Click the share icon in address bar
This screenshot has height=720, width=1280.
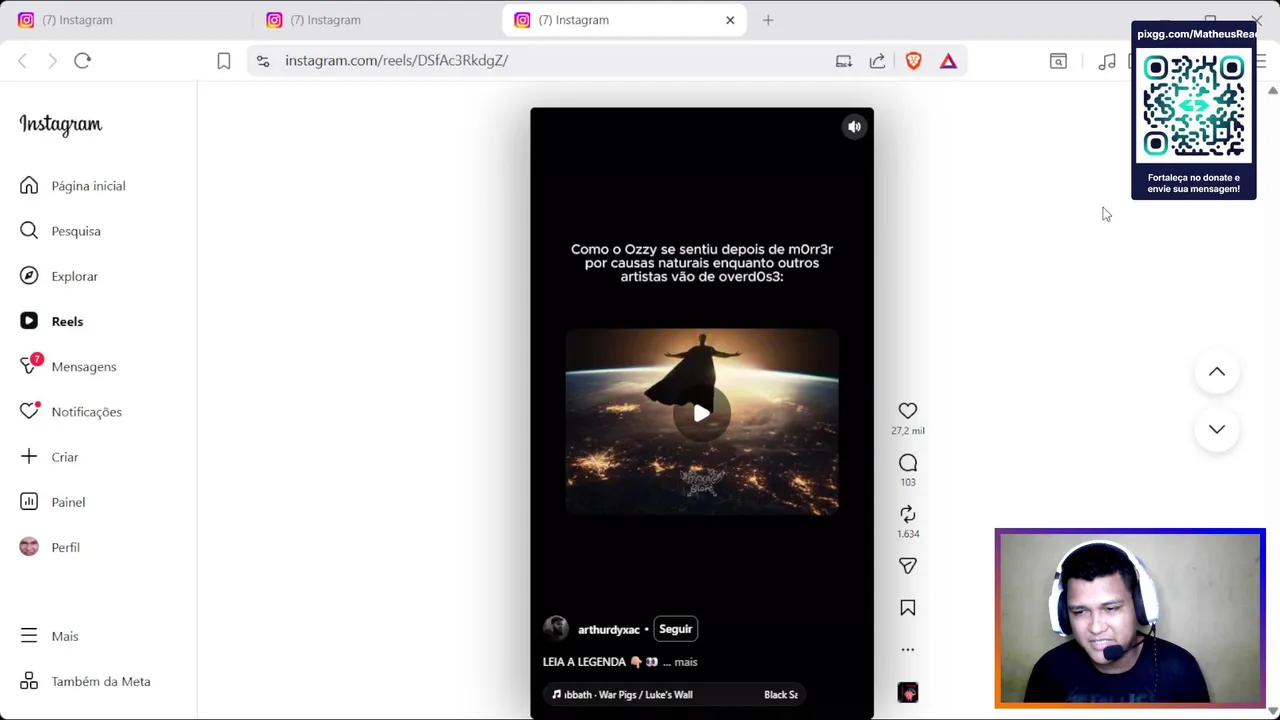(x=877, y=61)
